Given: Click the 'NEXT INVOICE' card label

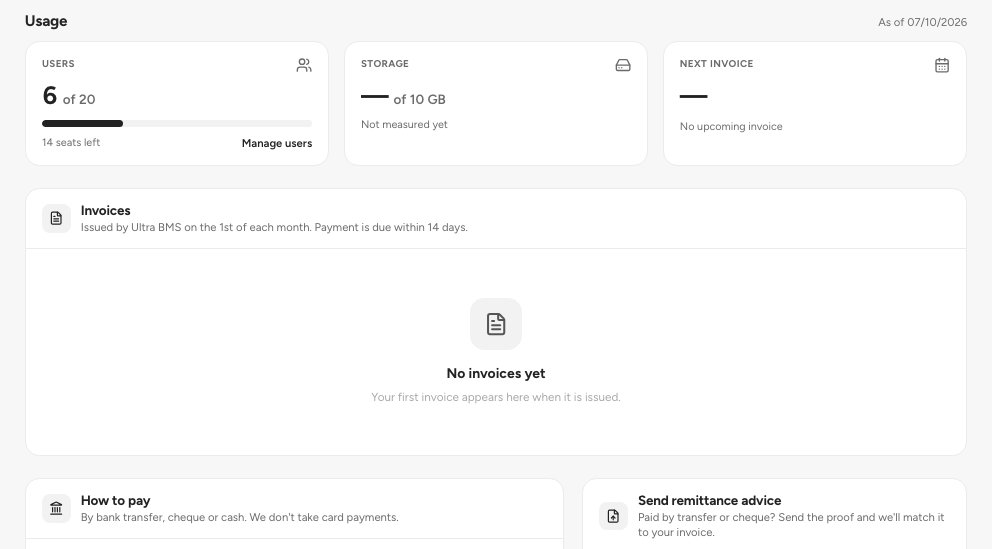Looking at the screenshot, I should pyautogui.click(x=716, y=64).
